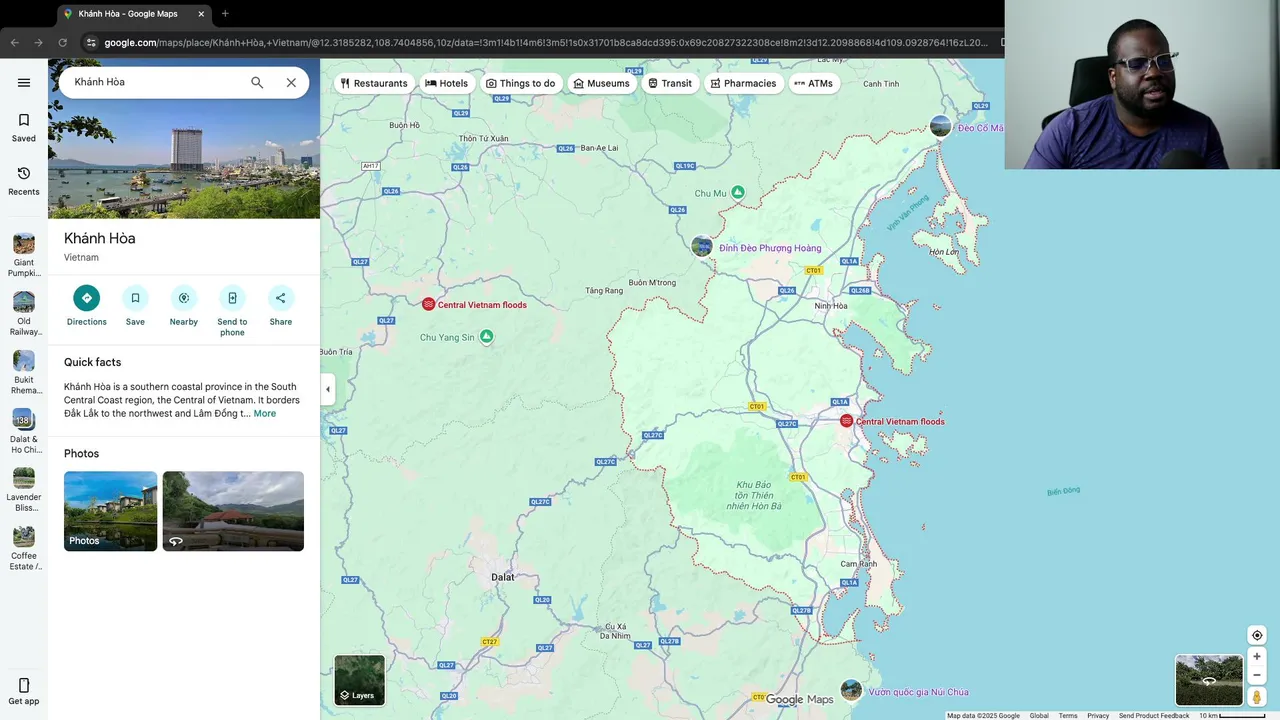Screen dimensions: 1280x720
Task: Clear the Khánh Hòa search
Action: 291,83
